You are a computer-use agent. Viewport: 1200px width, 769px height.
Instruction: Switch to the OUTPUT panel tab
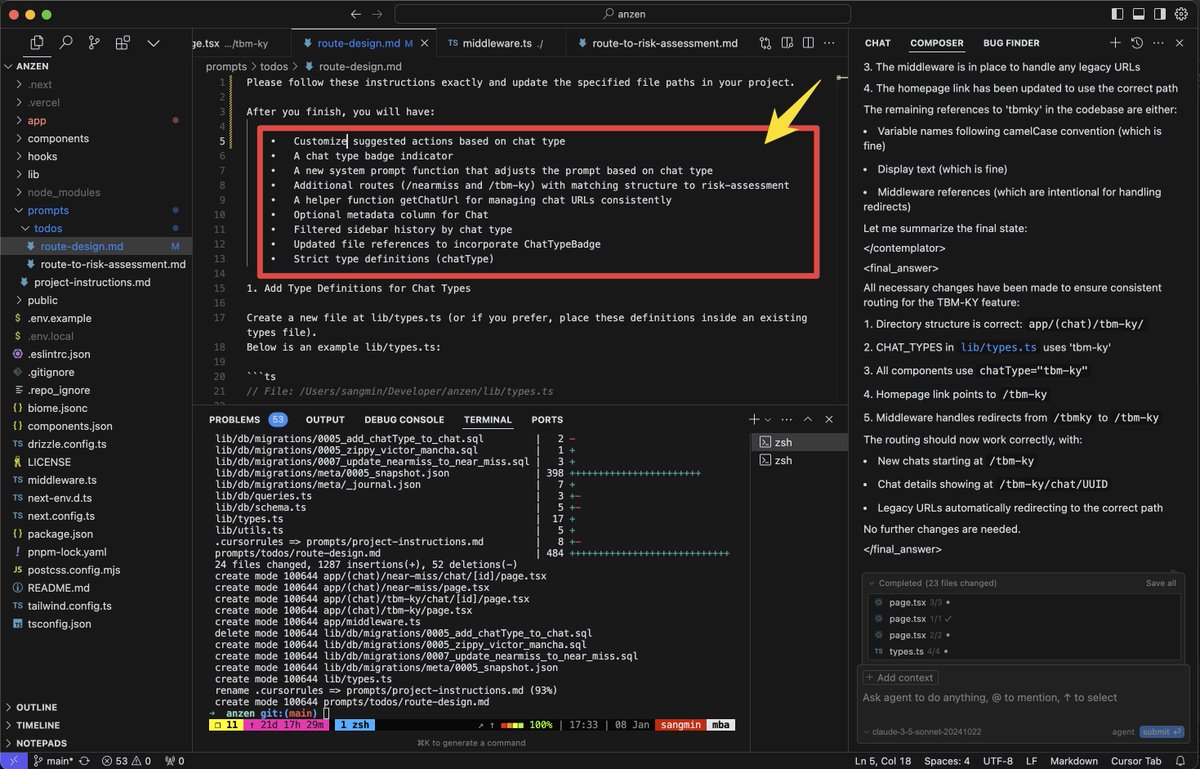click(x=325, y=420)
